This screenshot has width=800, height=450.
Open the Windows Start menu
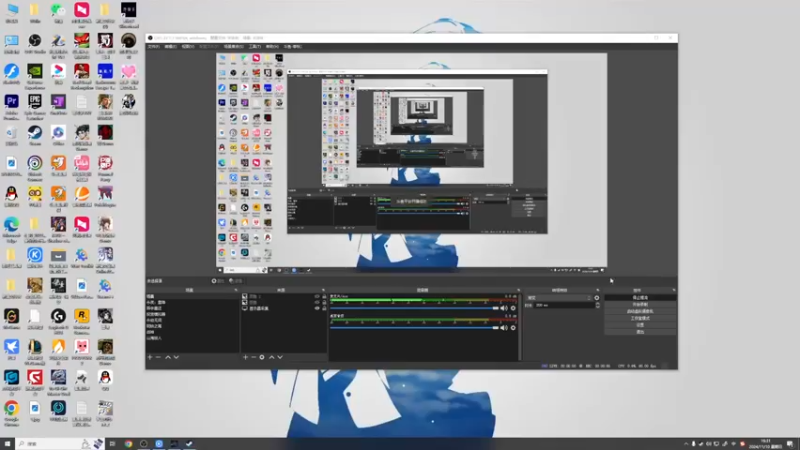pos(7,444)
